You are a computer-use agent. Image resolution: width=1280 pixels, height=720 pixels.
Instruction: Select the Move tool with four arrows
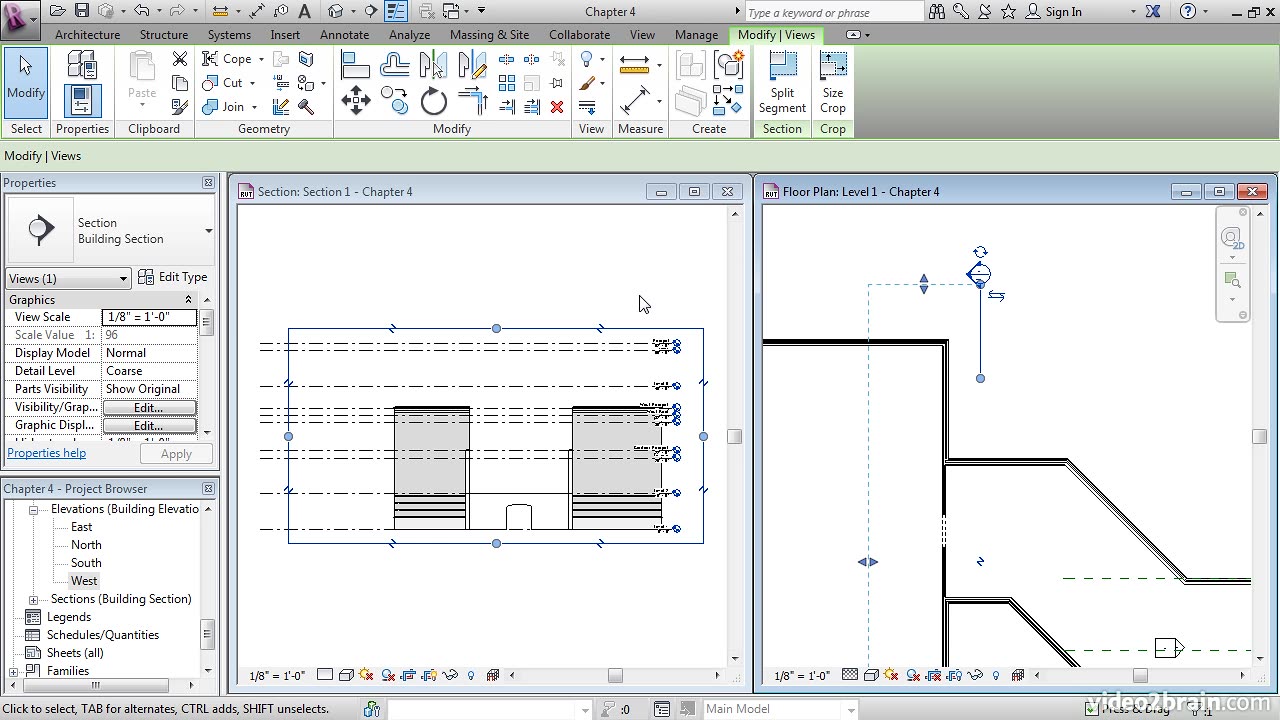[x=356, y=100]
